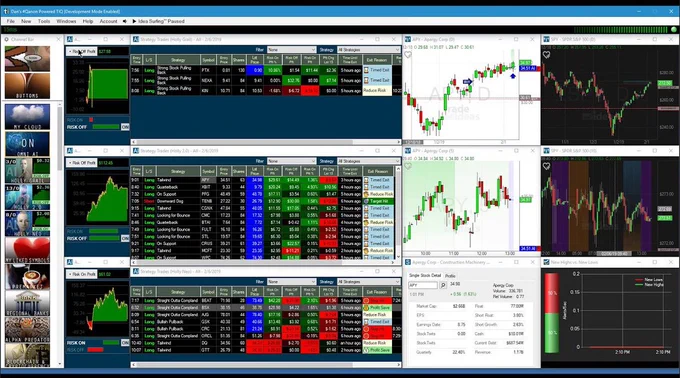Screen dimensions: 680x378
Task: Select RISK OFF in middle equity panel
Action: pos(77,238)
